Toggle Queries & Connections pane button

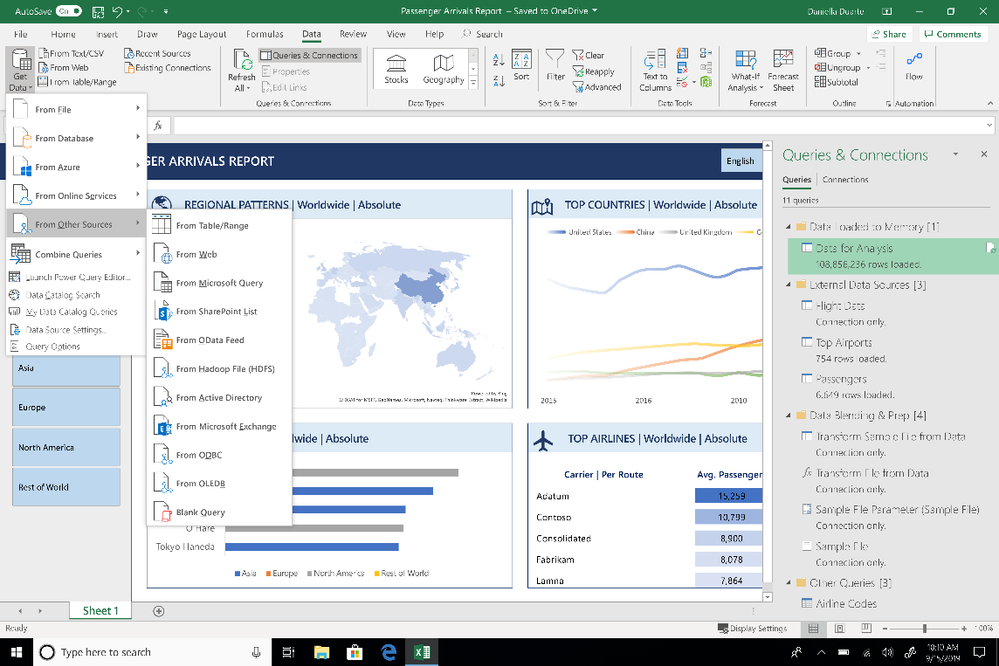point(310,55)
